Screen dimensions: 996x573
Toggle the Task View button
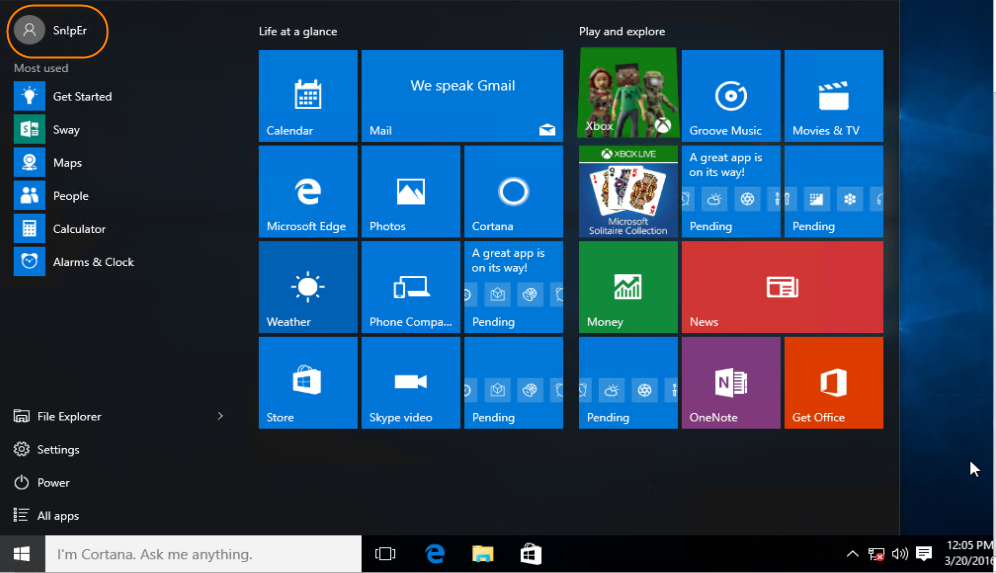click(385, 554)
